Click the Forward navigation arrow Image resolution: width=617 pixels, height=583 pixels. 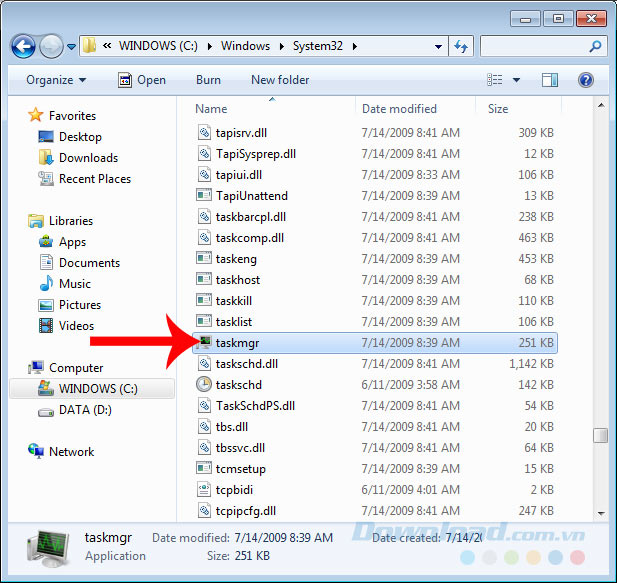(52, 46)
